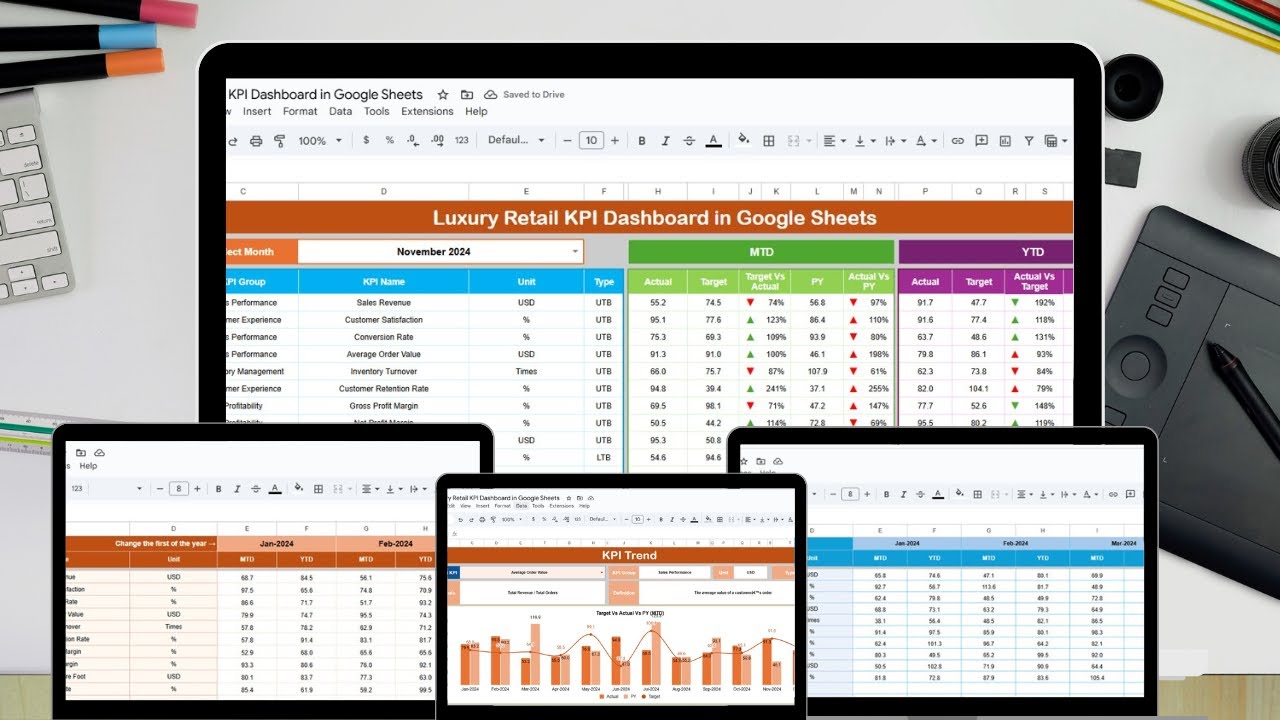This screenshot has height=720, width=1280.
Task: Click the YTD purple section header
Action: point(986,252)
